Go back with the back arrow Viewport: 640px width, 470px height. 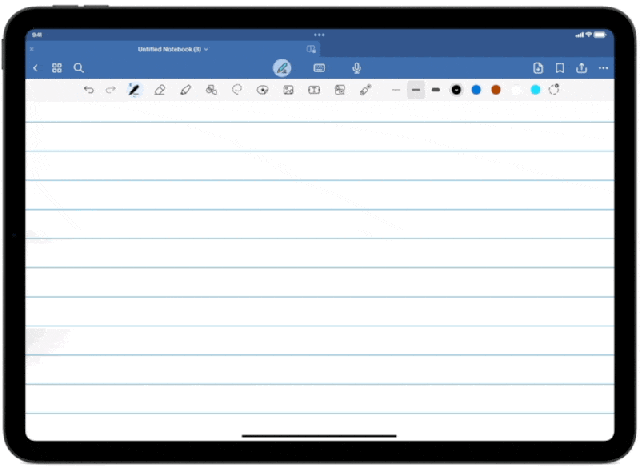[x=36, y=68]
